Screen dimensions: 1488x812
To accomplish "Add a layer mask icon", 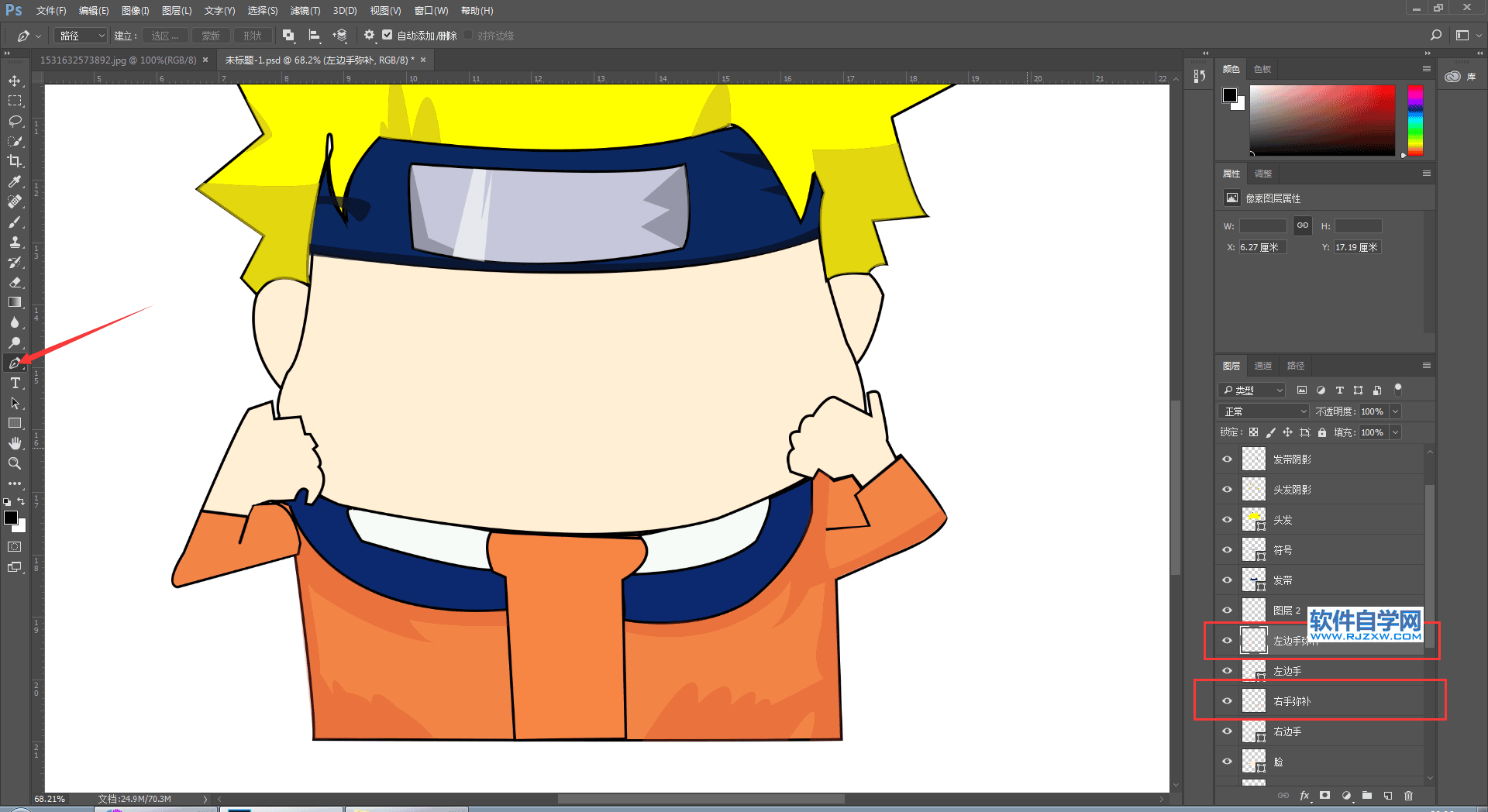I will (1325, 796).
